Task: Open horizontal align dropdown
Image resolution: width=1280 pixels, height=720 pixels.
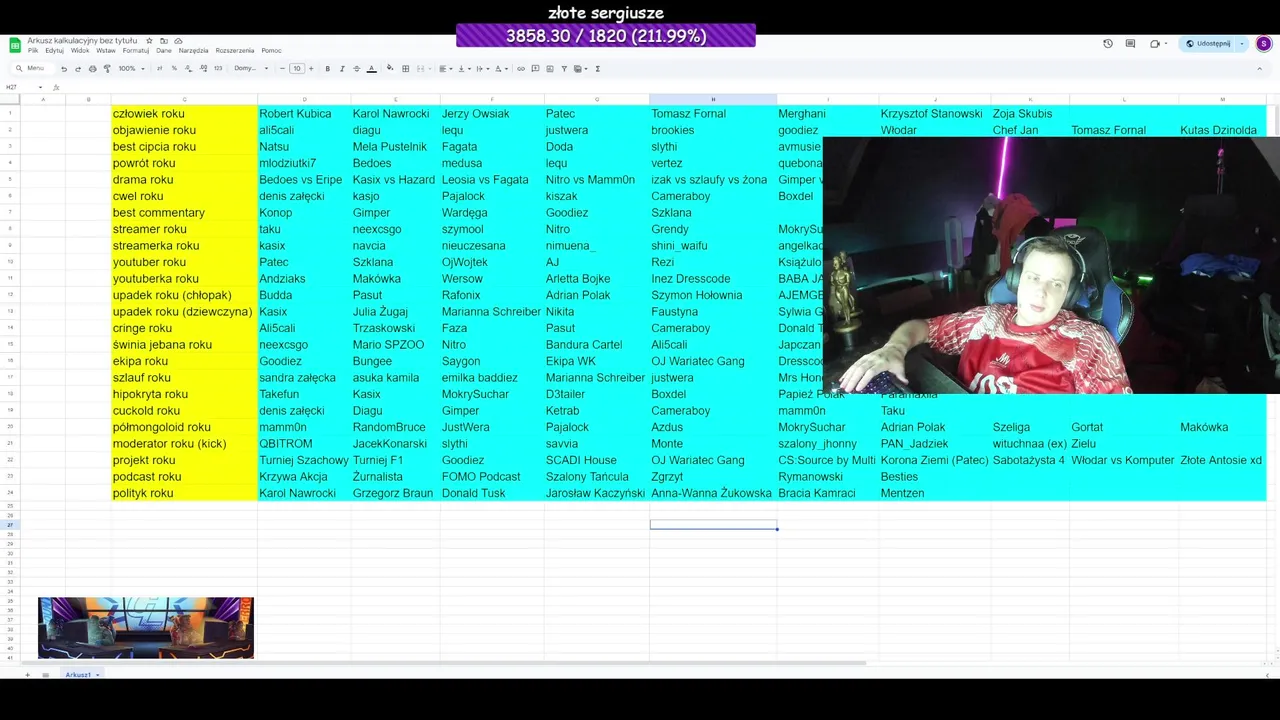Action: click(445, 69)
